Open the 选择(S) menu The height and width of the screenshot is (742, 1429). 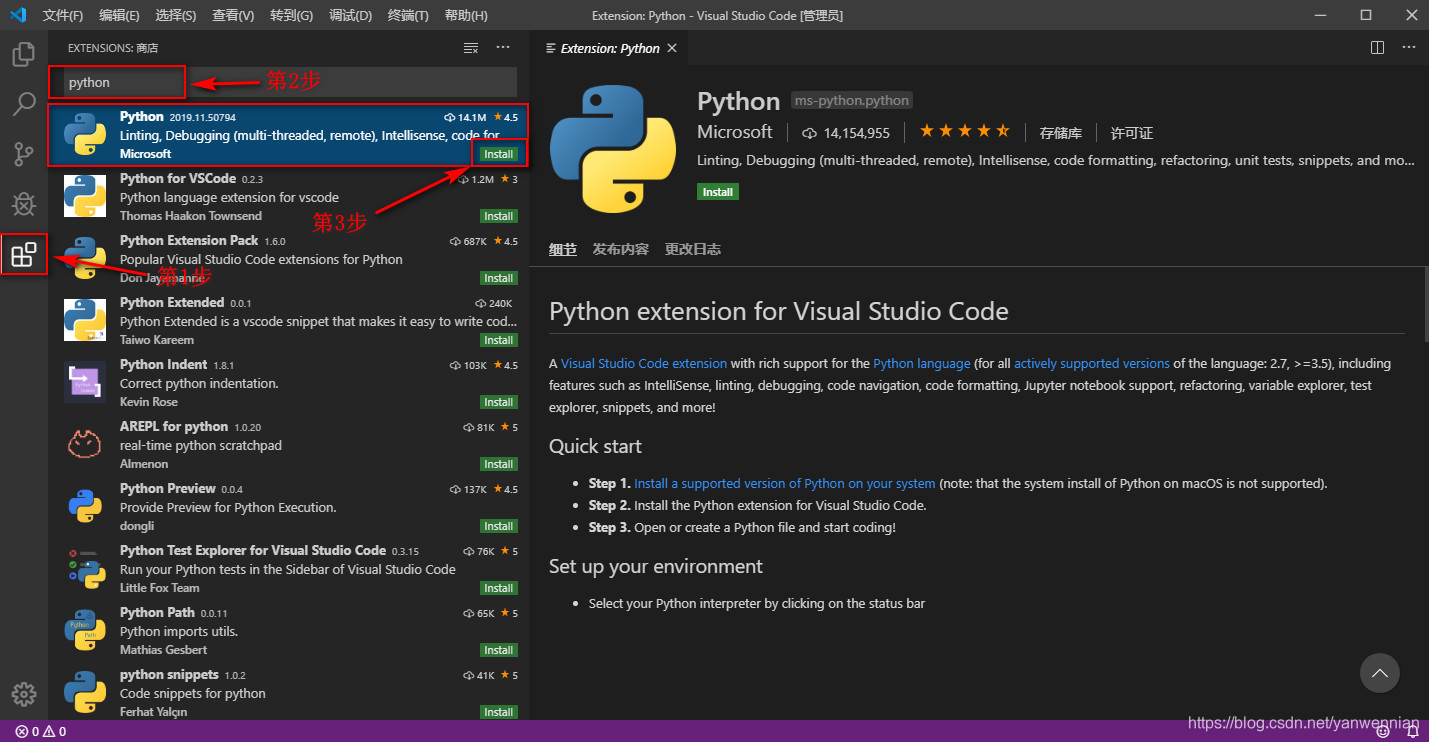pyautogui.click(x=176, y=15)
